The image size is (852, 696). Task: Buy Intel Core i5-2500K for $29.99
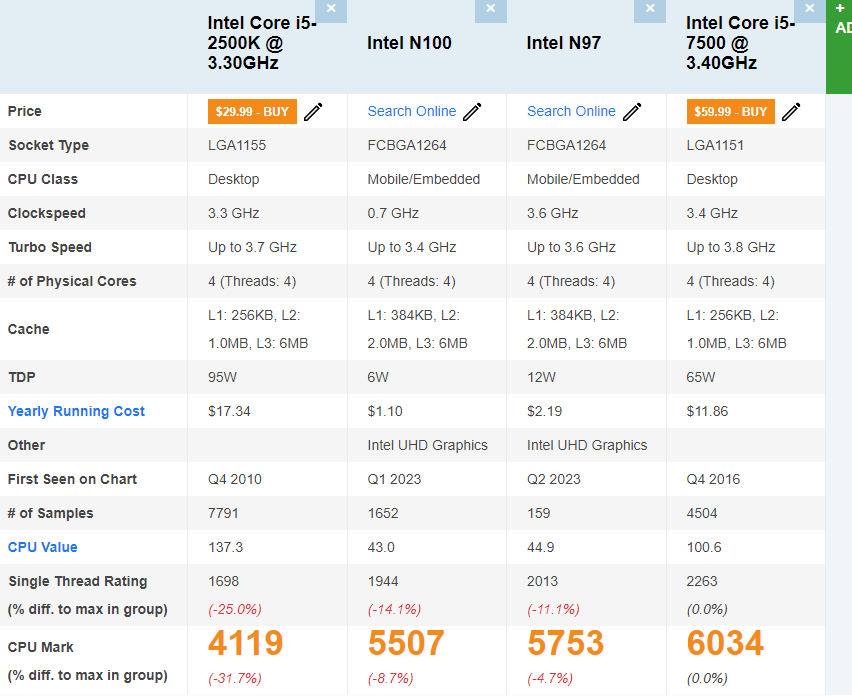pyautogui.click(x=252, y=112)
